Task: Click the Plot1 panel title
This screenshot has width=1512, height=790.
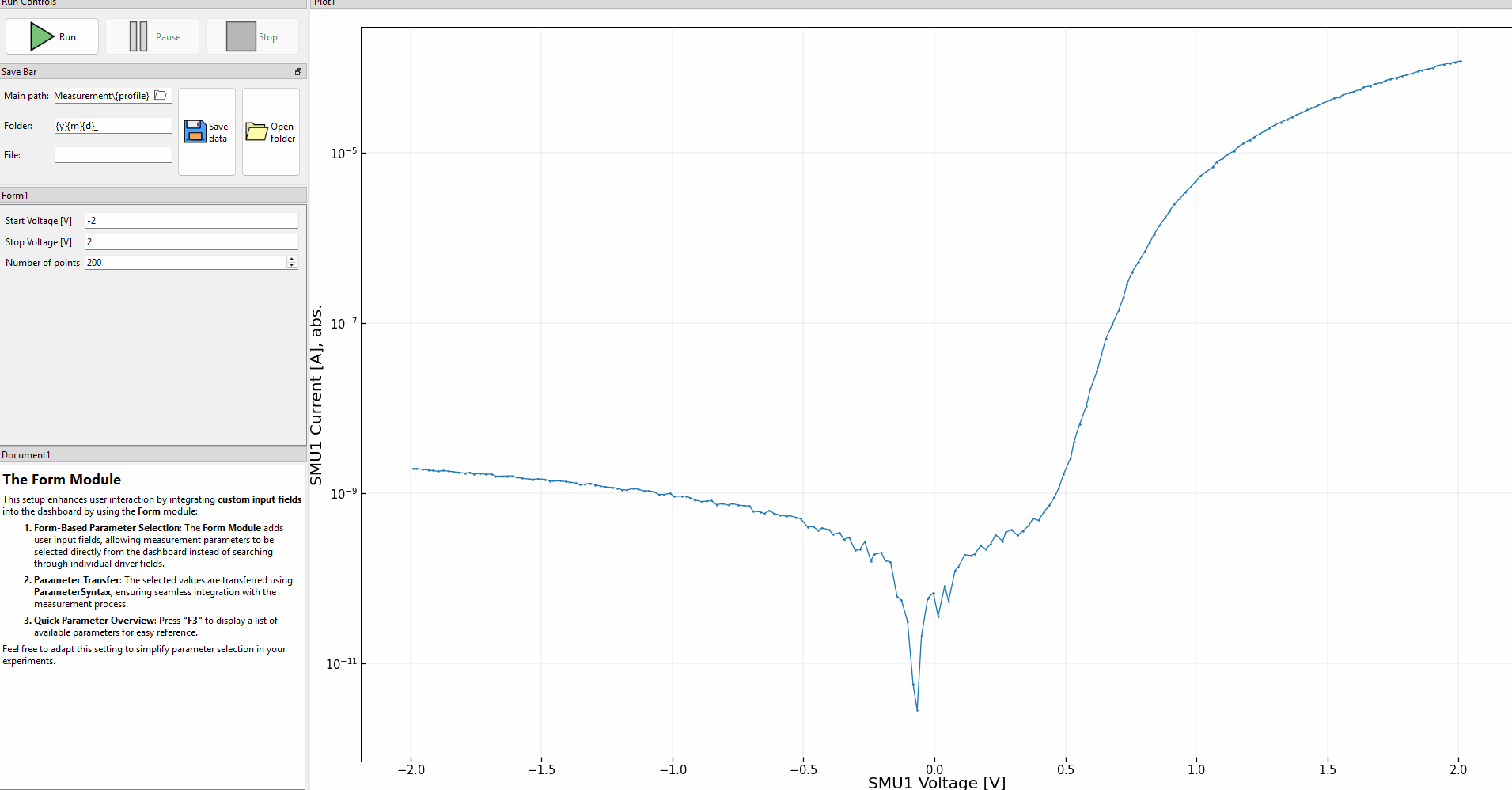Action: [324, 3]
